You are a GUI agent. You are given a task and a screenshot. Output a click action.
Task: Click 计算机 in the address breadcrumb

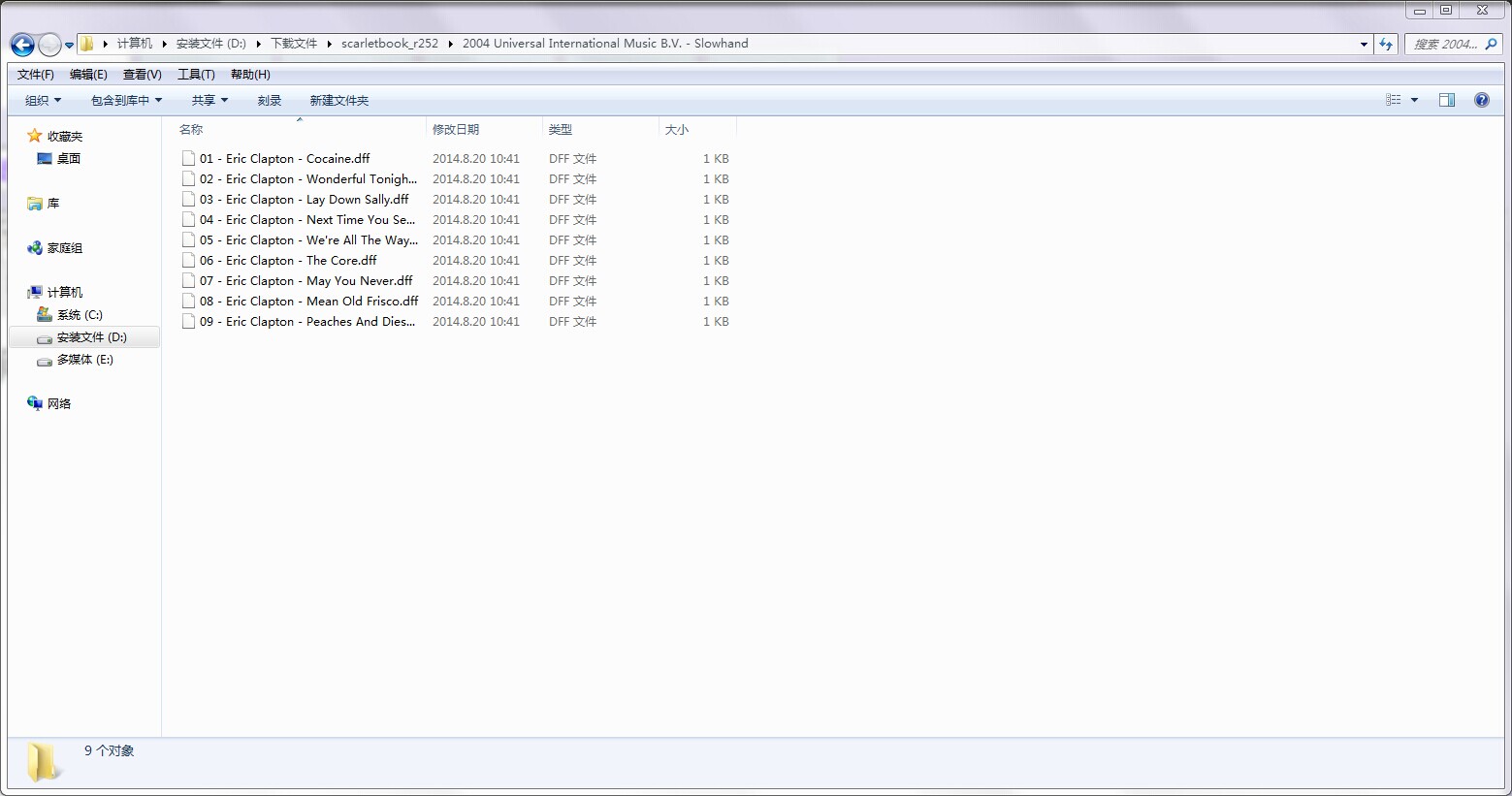click(x=135, y=44)
